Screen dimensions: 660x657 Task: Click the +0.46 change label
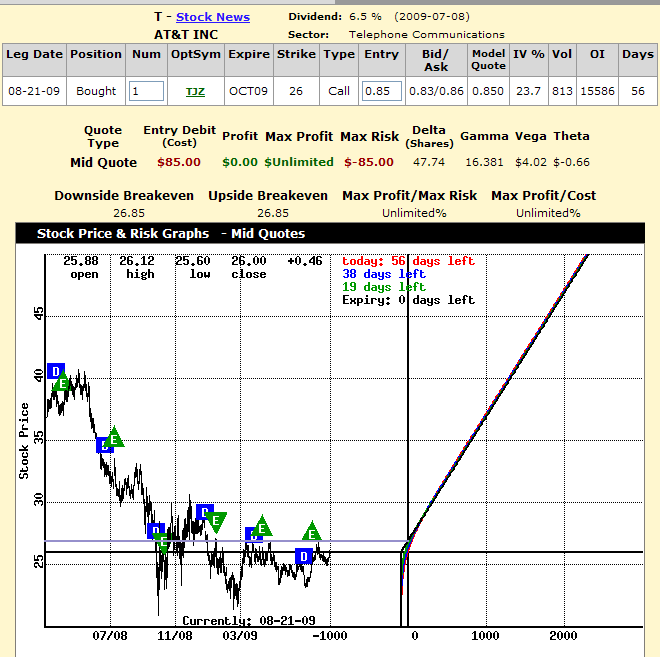pyautogui.click(x=305, y=261)
